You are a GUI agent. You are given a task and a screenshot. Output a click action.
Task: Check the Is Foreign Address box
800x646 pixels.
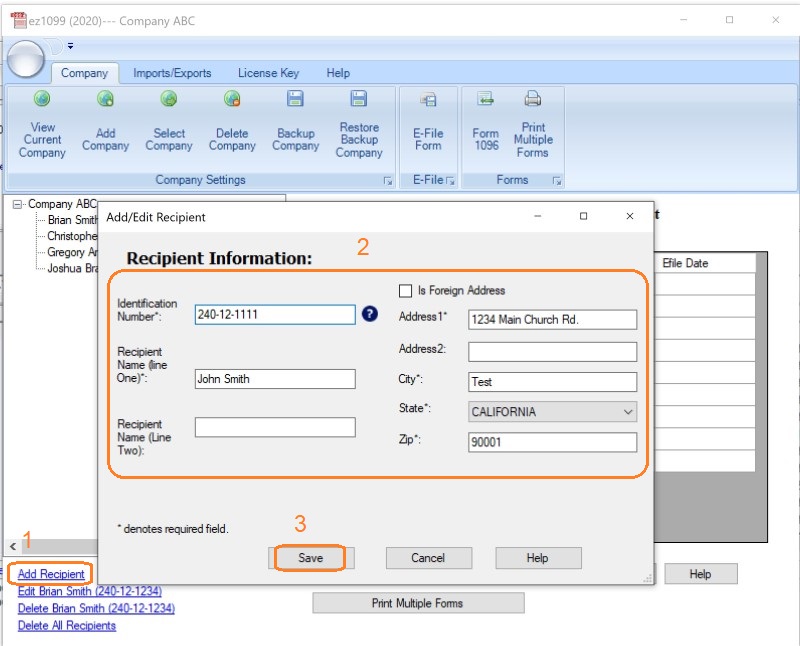(405, 291)
